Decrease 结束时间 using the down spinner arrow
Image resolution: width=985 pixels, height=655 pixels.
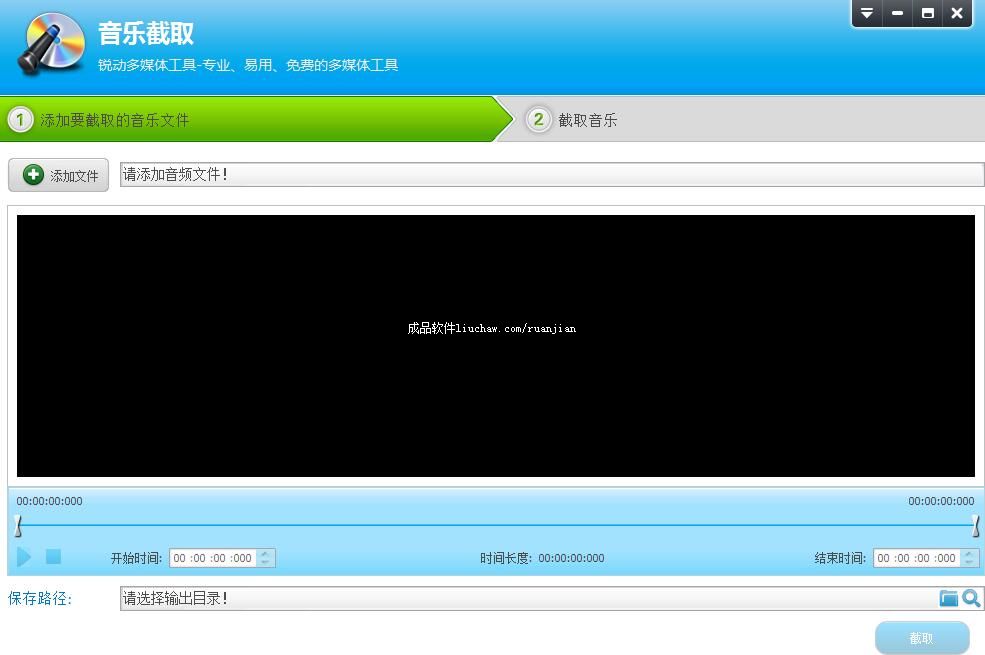(969, 563)
